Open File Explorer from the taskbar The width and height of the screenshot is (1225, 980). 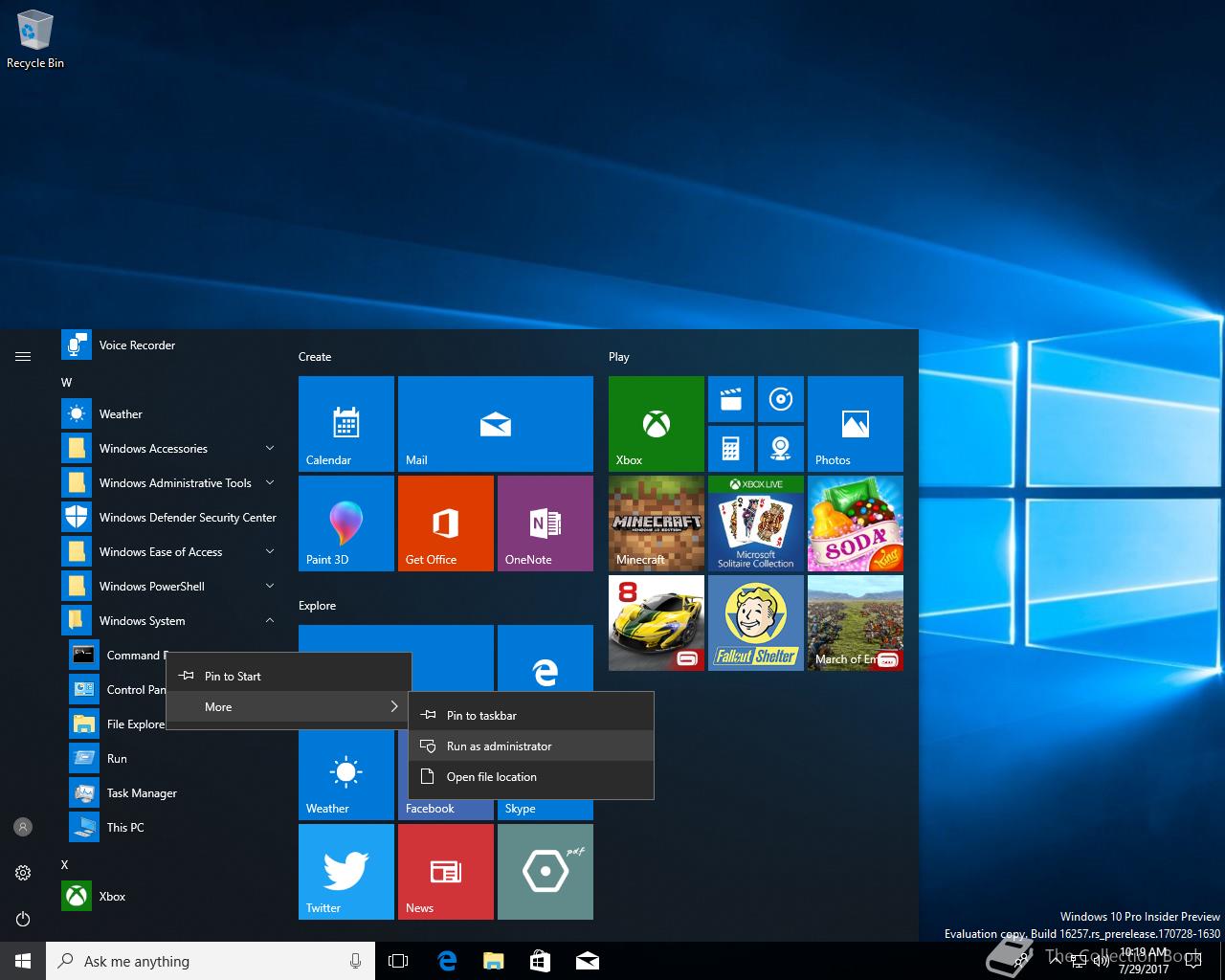(x=493, y=961)
